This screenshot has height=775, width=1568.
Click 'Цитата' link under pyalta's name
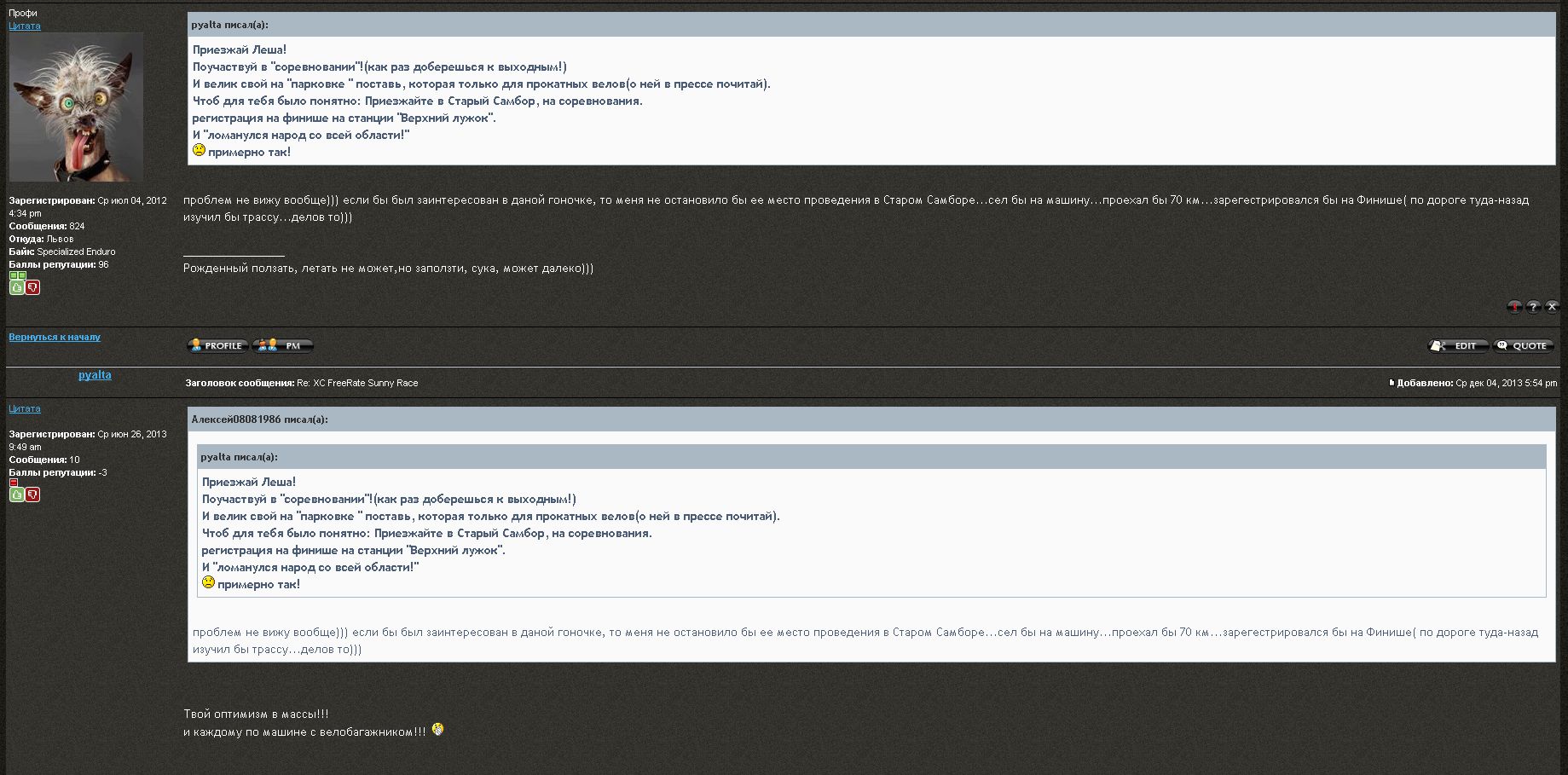coord(25,408)
